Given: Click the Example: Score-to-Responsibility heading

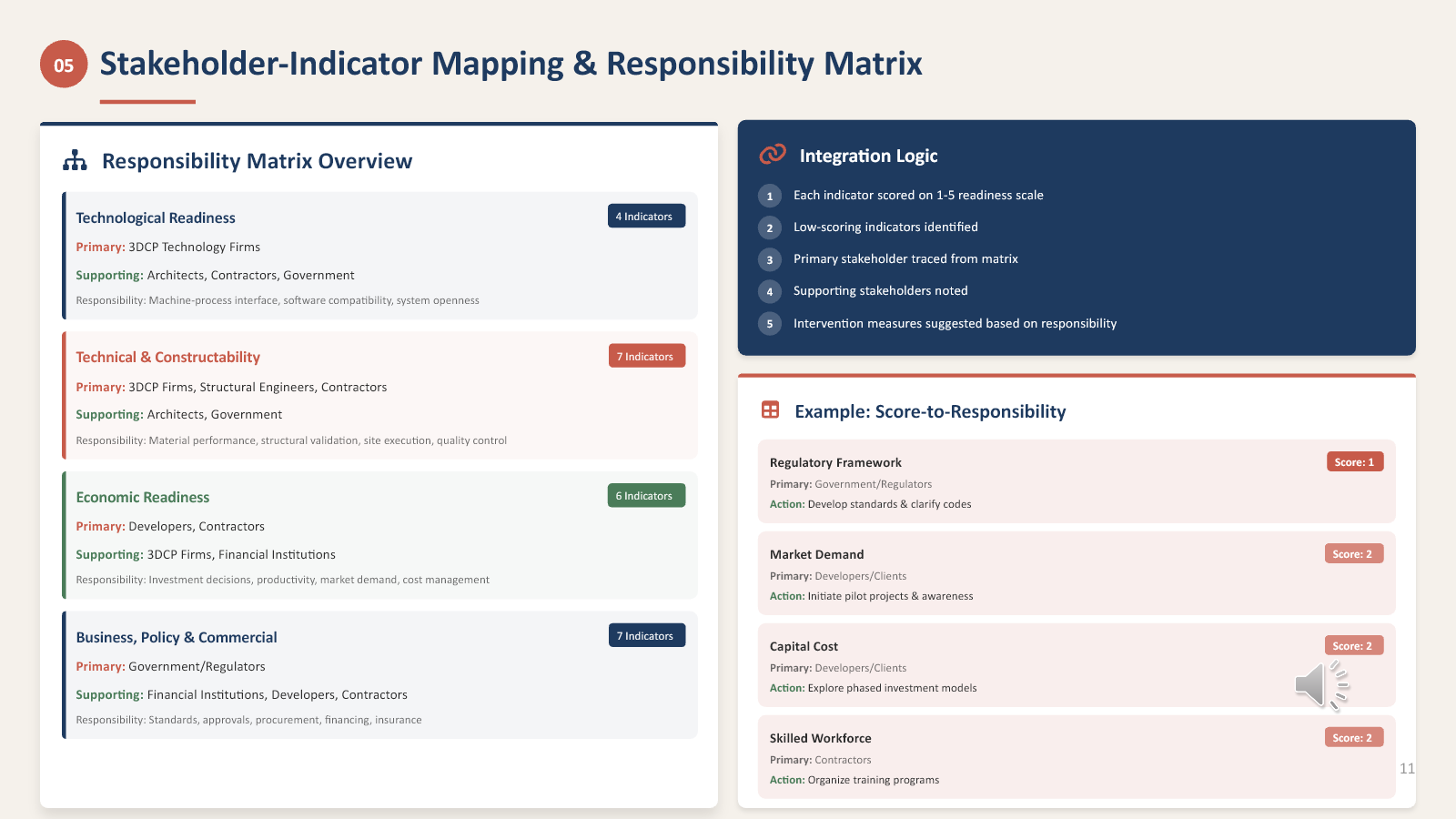Looking at the screenshot, I should 930,411.
